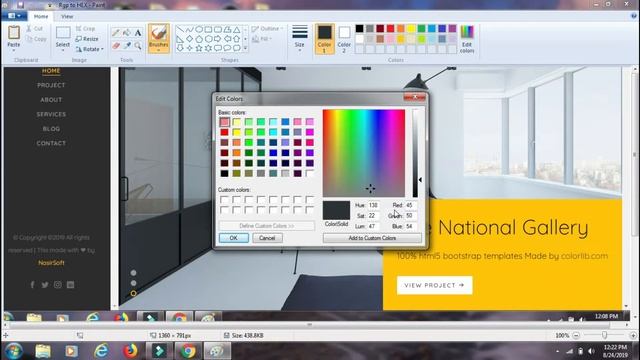Select the Fill with color bucket tool
640x360 pixels.
pyautogui.click(x=127, y=33)
